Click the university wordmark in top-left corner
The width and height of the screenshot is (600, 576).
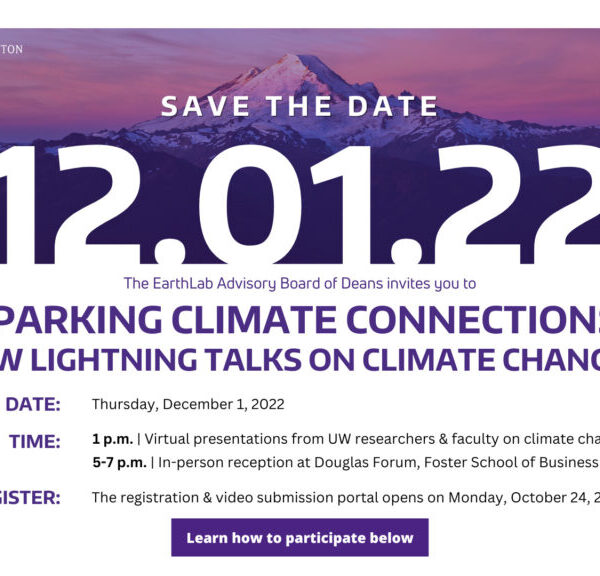(12, 48)
